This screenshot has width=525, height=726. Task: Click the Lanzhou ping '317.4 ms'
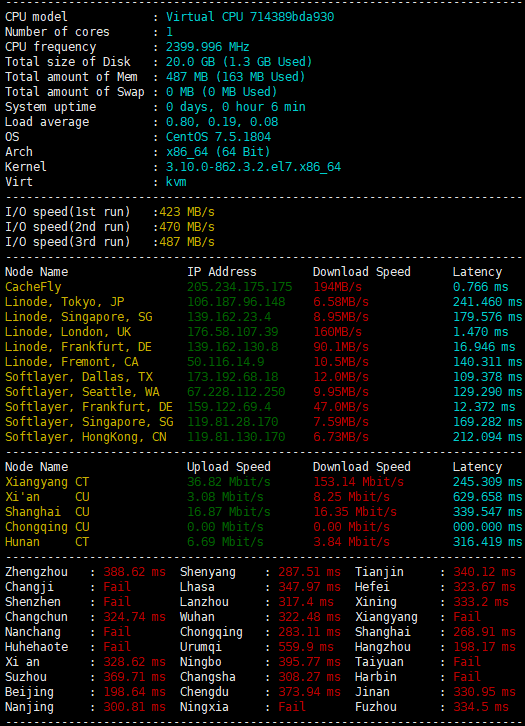306,602
